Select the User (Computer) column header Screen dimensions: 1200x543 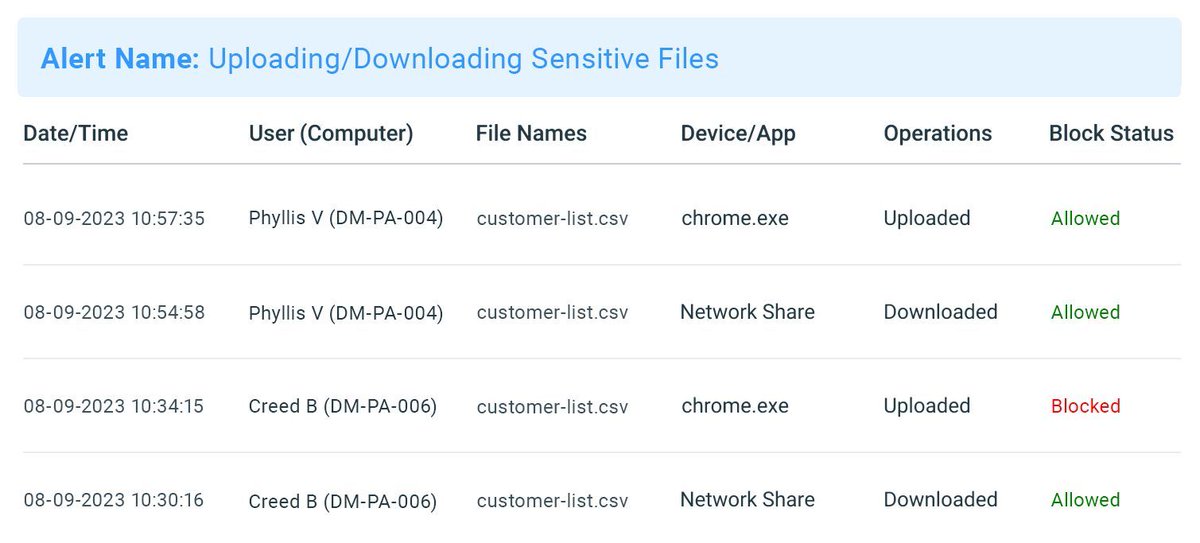point(331,133)
